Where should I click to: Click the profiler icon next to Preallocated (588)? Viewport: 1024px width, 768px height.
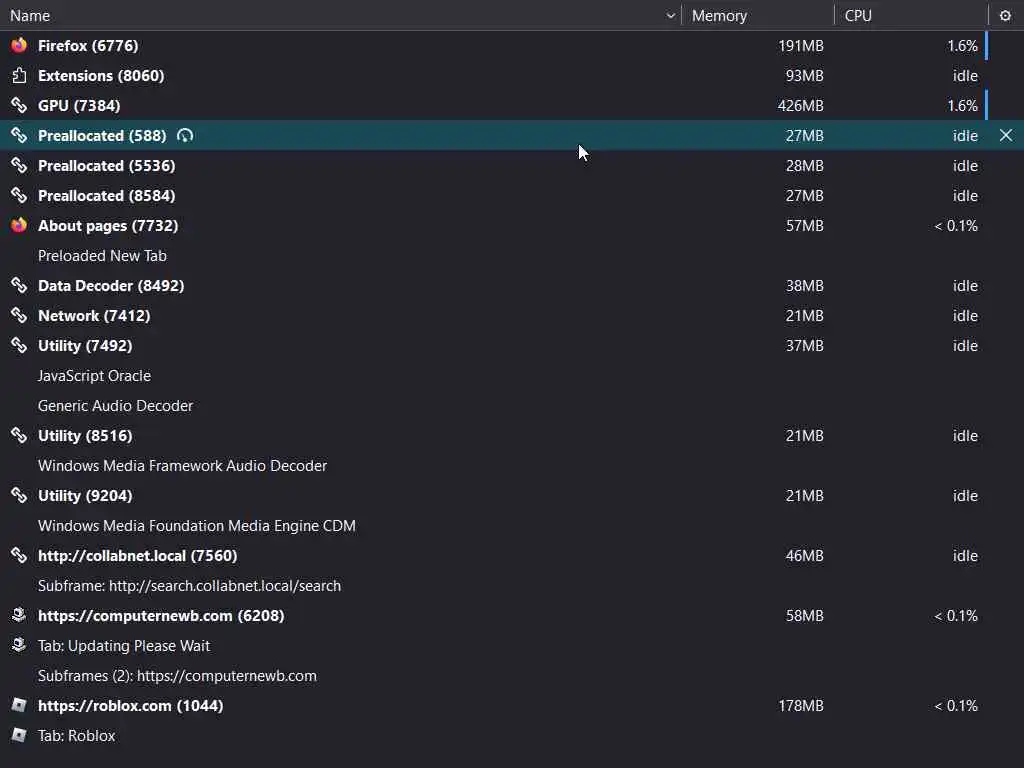(185, 135)
